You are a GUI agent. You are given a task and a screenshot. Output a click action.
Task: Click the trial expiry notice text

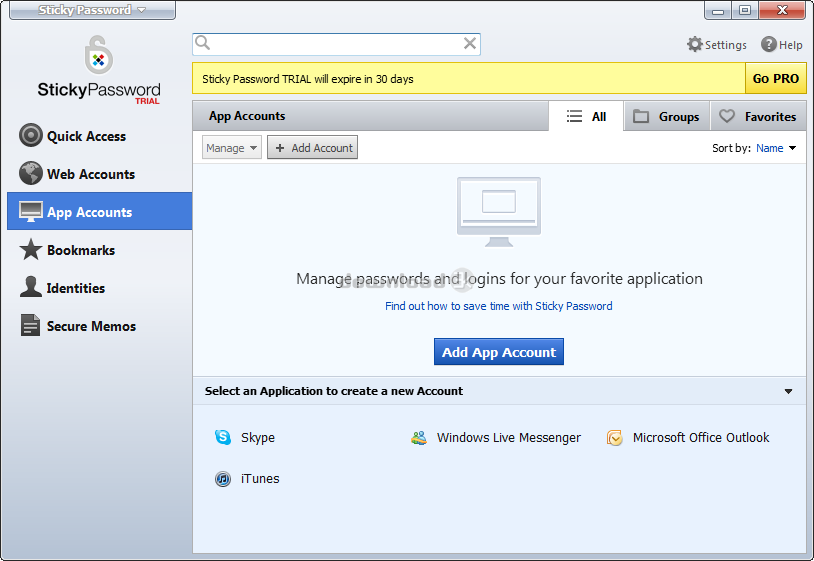pyautogui.click(x=308, y=79)
